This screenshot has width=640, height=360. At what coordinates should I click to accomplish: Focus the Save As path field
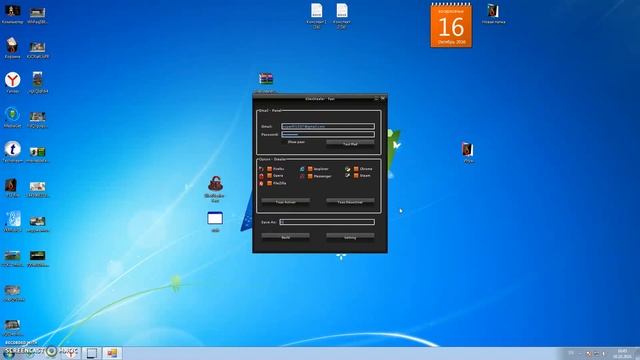pyautogui.click(x=327, y=222)
